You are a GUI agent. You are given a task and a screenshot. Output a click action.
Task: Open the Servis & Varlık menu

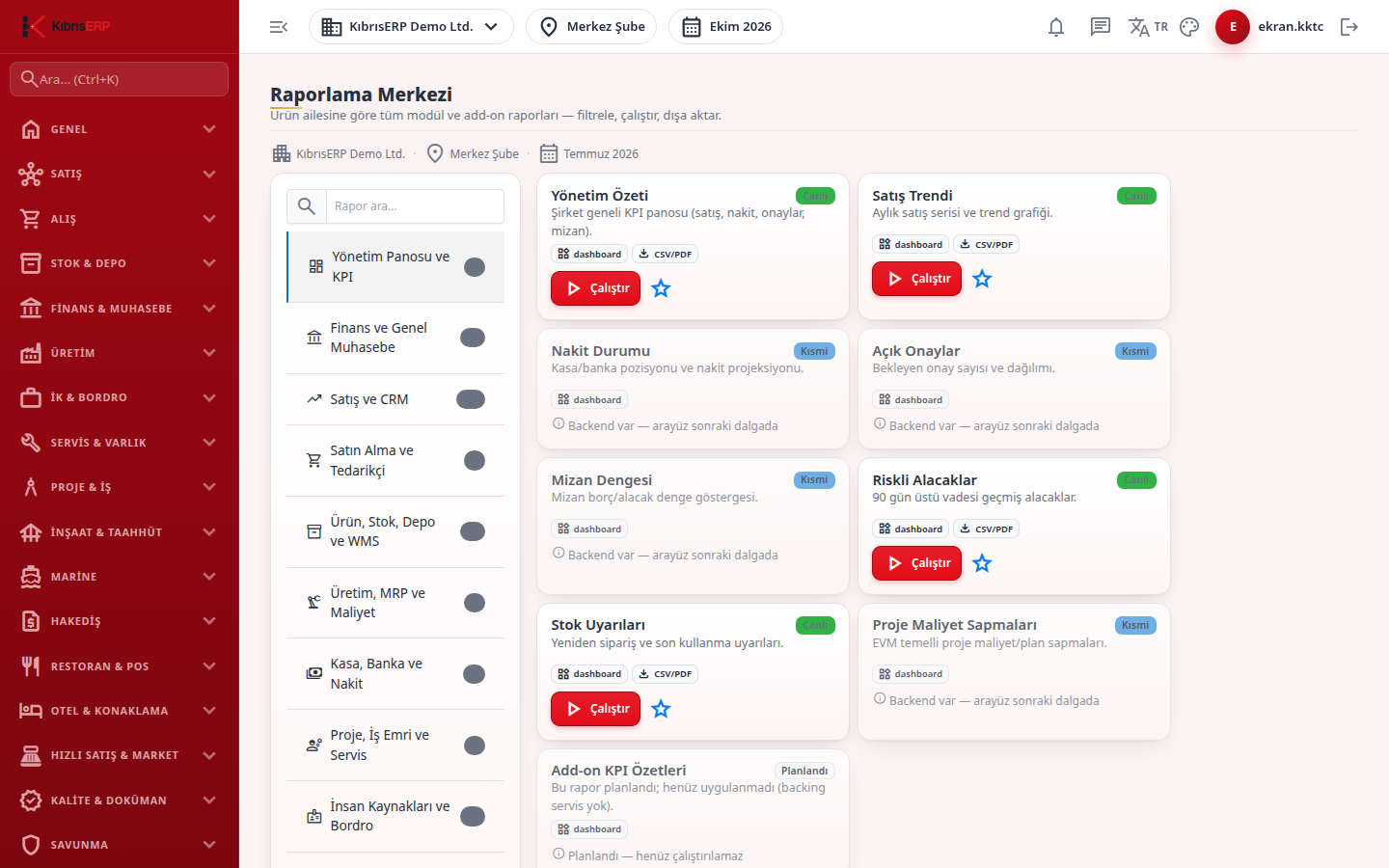pyautogui.click(x=120, y=443)
